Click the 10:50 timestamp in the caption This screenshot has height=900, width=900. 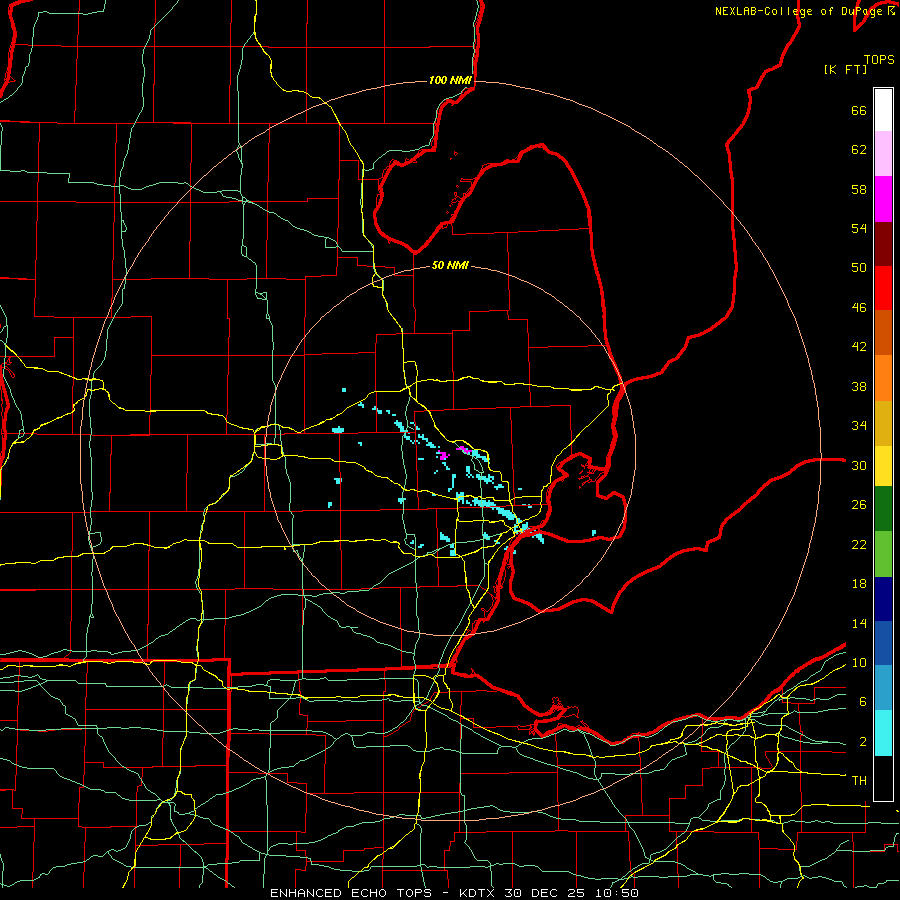615,893
